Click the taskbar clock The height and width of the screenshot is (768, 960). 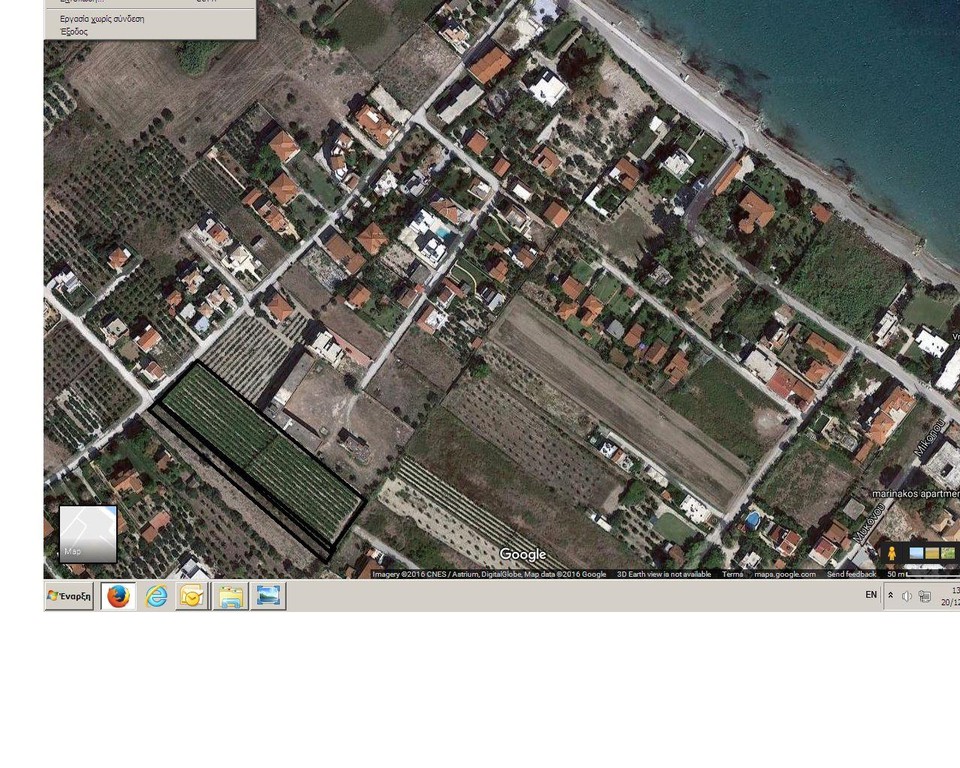(x=951, y=596)
